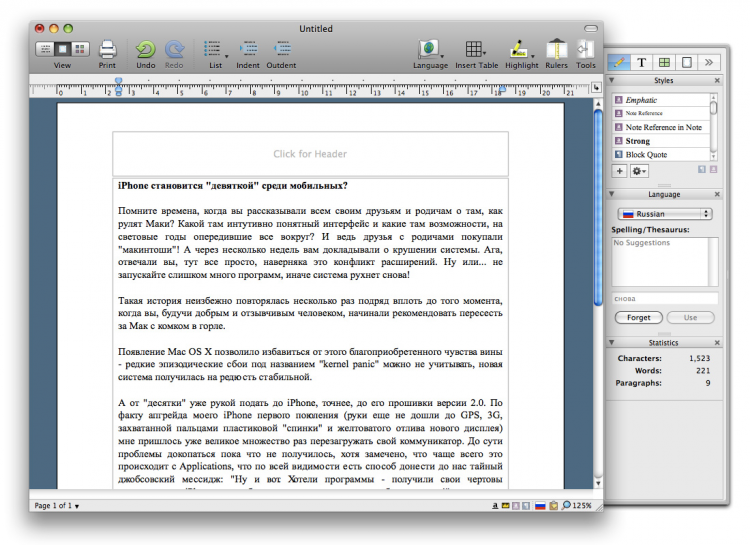The width and height of the screenshot is (750, 545).
Task: Click the Redo toolbar icon
Action: point(174,49)
